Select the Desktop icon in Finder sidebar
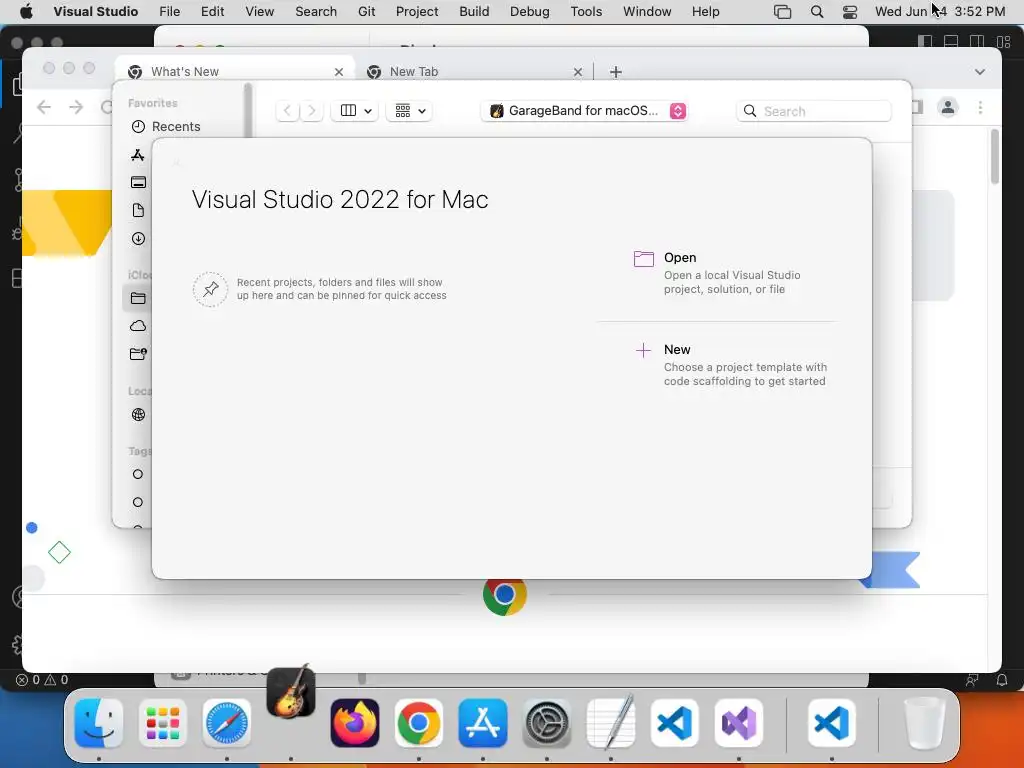Image resolution: width=1024 pixels, height=768 pixels. [138, 182]
